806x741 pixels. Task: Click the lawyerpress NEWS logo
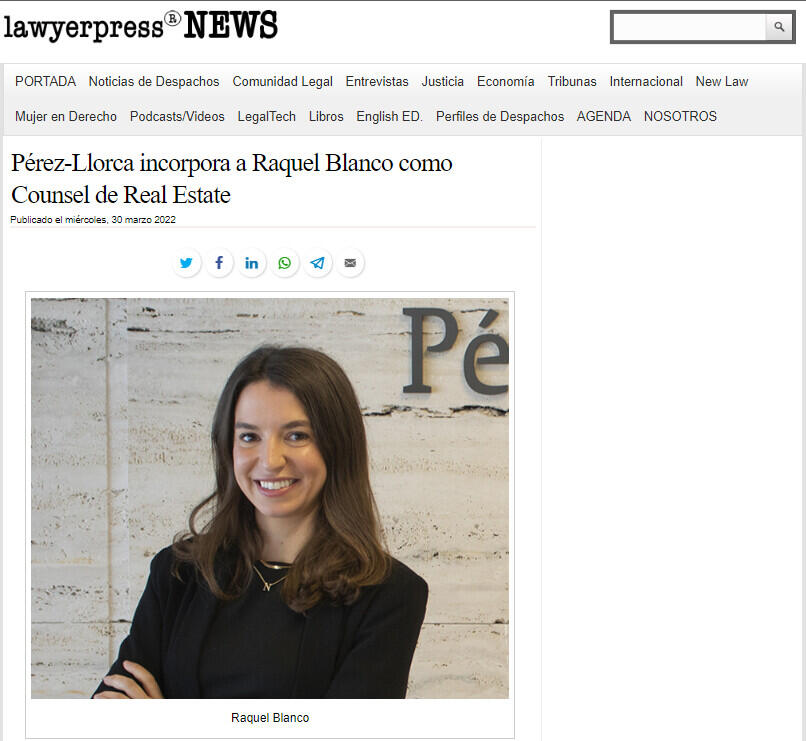[x=141, y=26]
